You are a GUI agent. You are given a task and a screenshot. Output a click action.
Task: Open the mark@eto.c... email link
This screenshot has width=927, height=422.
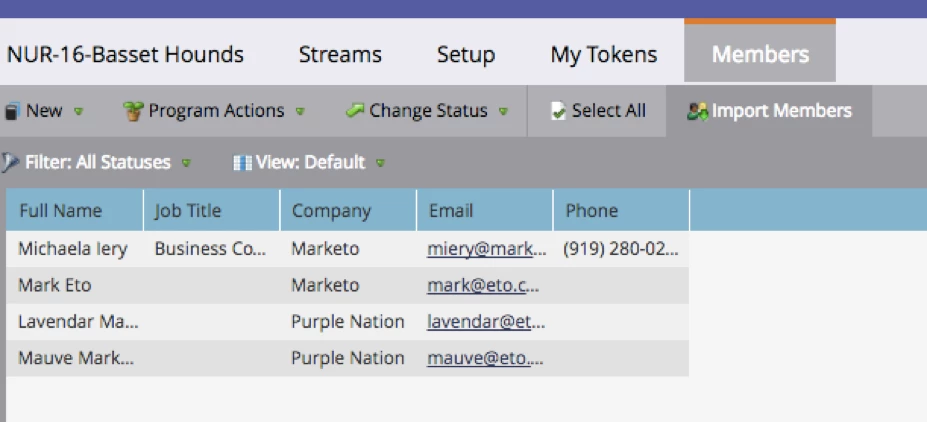(x=483, y=285)
